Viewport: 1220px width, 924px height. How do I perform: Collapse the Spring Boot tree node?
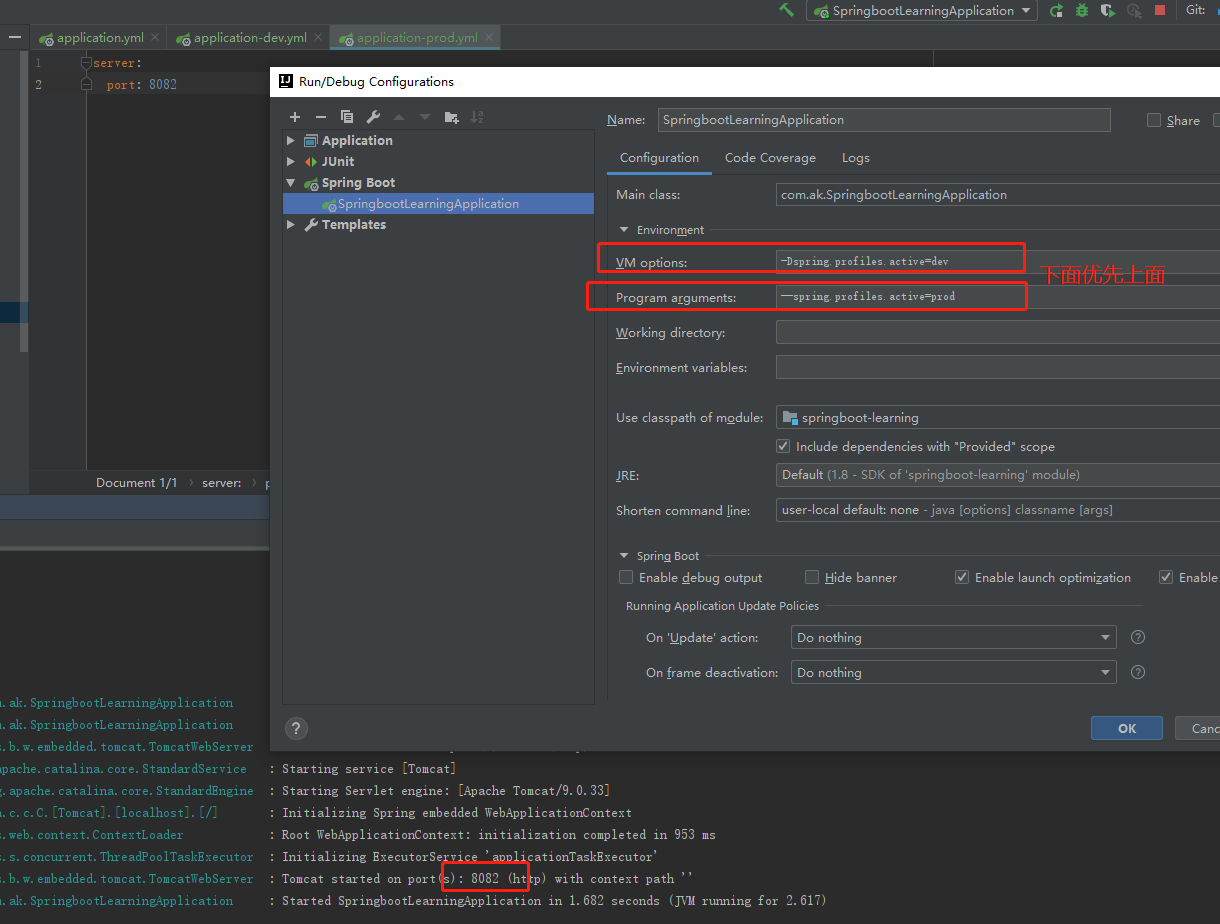click(x=291, y=182)
